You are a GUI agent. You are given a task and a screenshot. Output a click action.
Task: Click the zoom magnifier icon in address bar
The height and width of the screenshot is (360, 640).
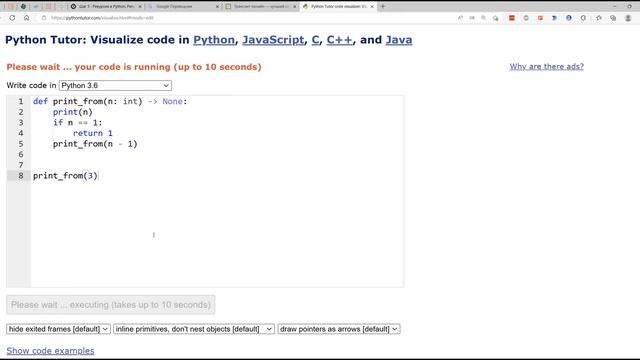(483, 18)
